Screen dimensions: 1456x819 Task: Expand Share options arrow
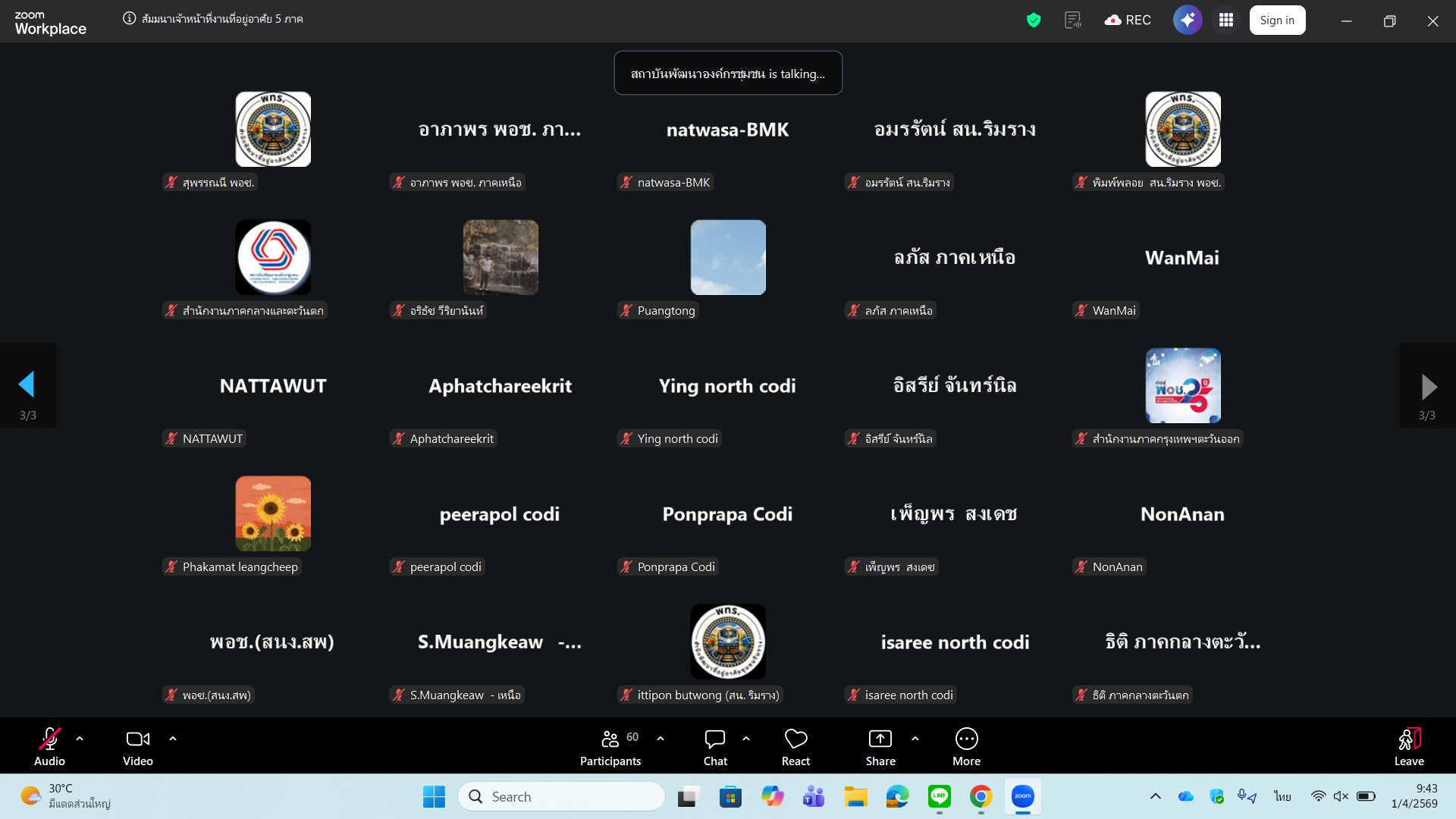915,739
